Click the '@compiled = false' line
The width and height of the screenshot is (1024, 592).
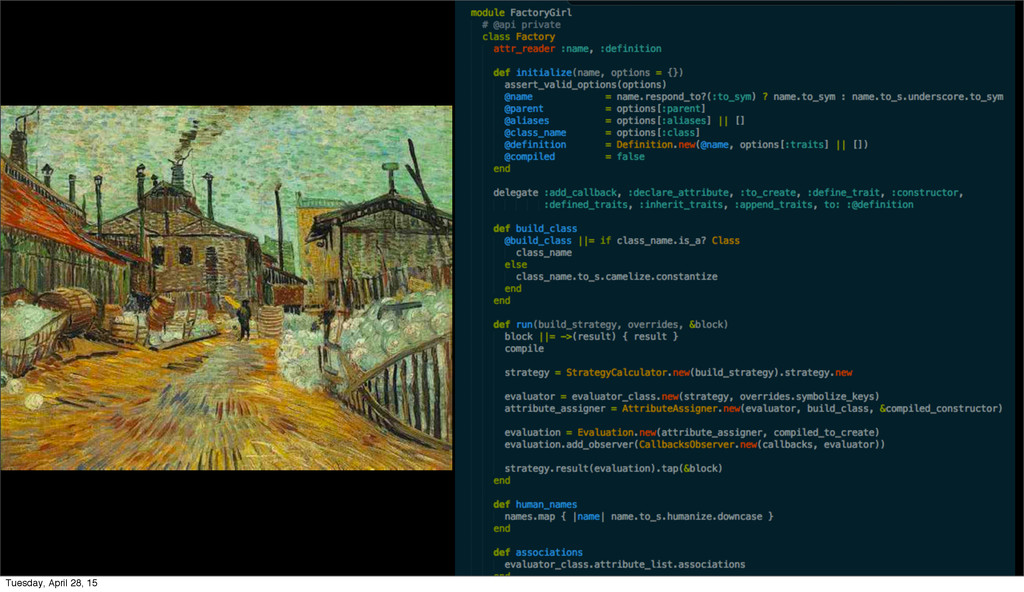[x=575, y=157]
